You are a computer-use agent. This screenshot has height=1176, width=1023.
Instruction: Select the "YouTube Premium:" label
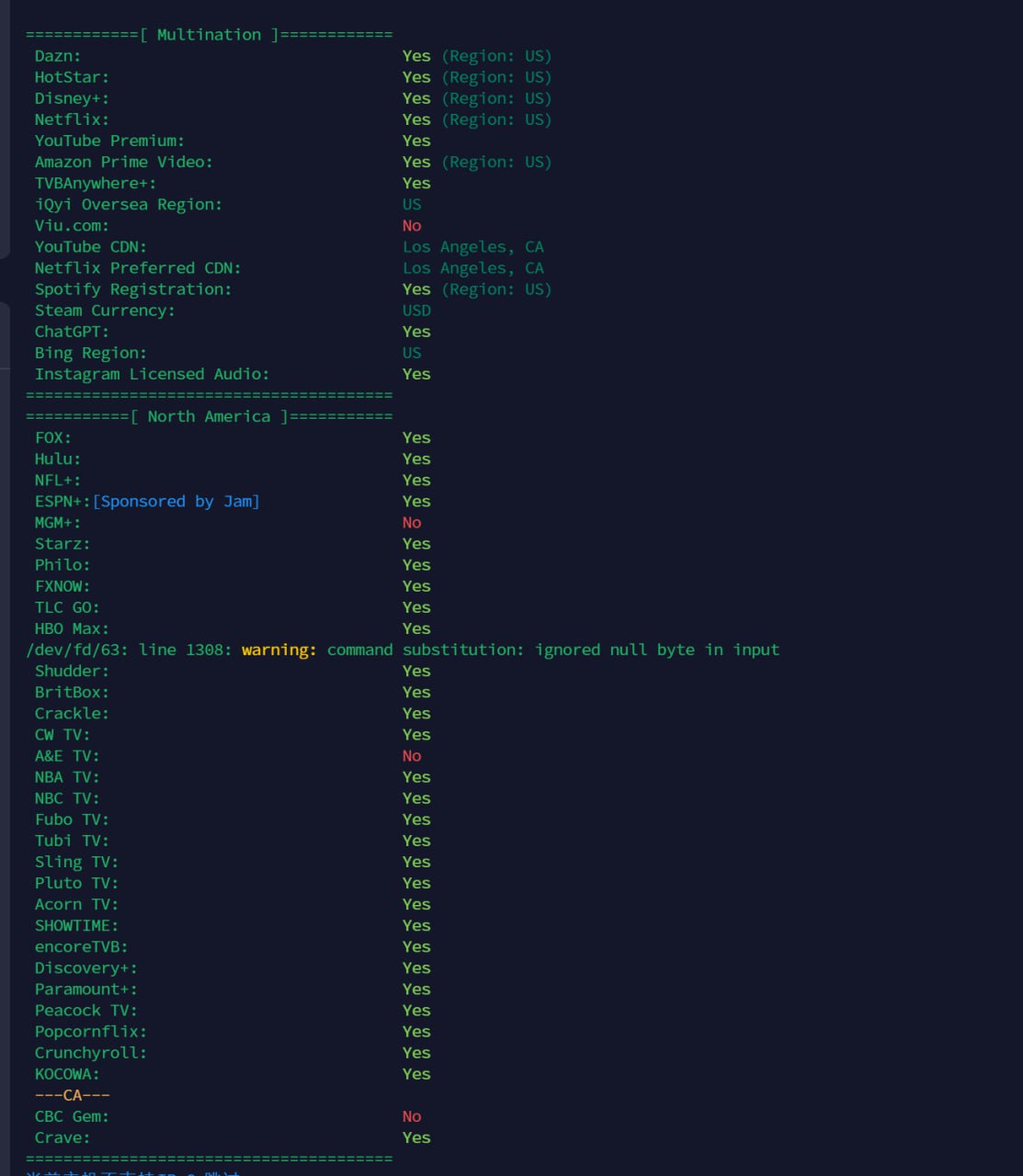(109, 141)
